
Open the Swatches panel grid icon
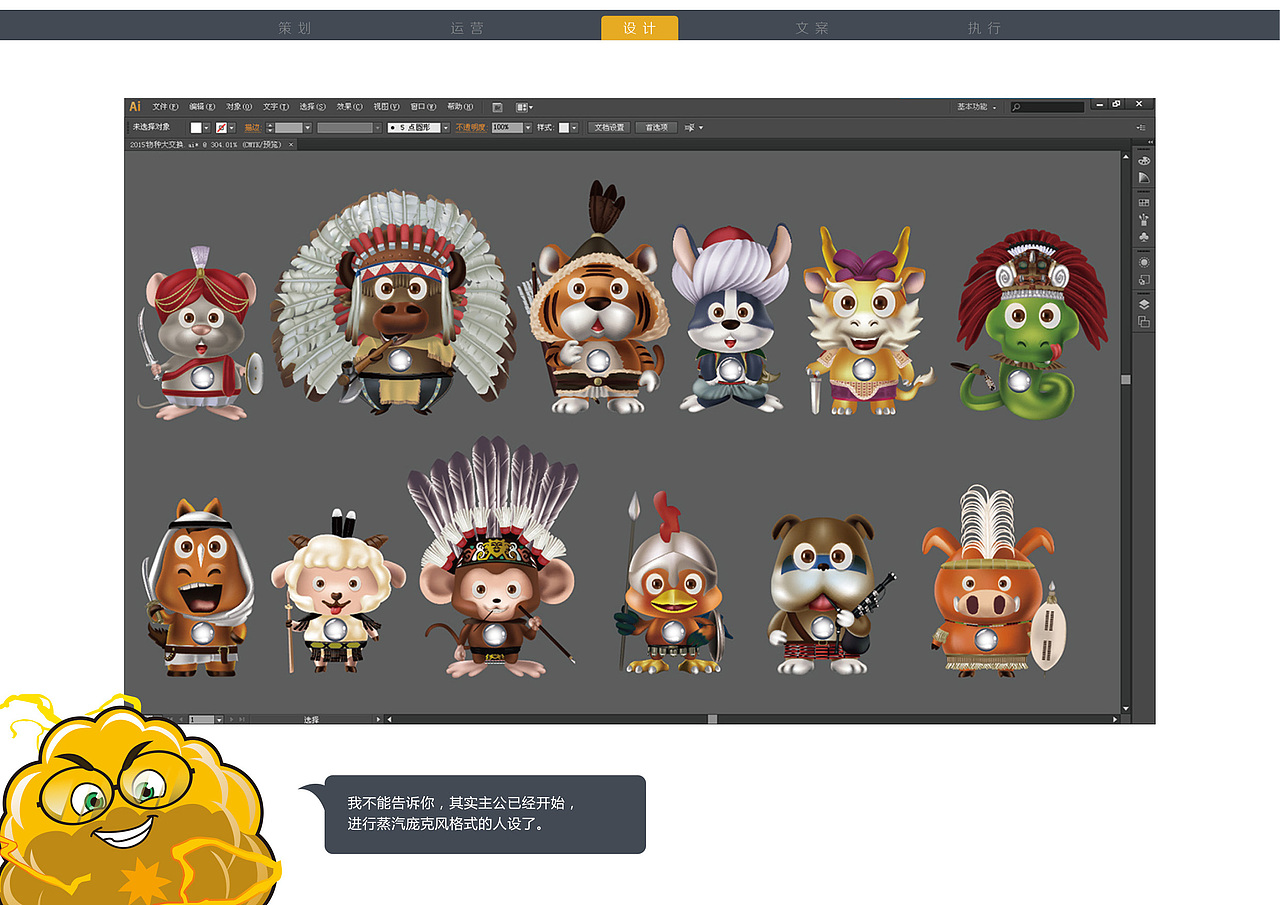1144,202
